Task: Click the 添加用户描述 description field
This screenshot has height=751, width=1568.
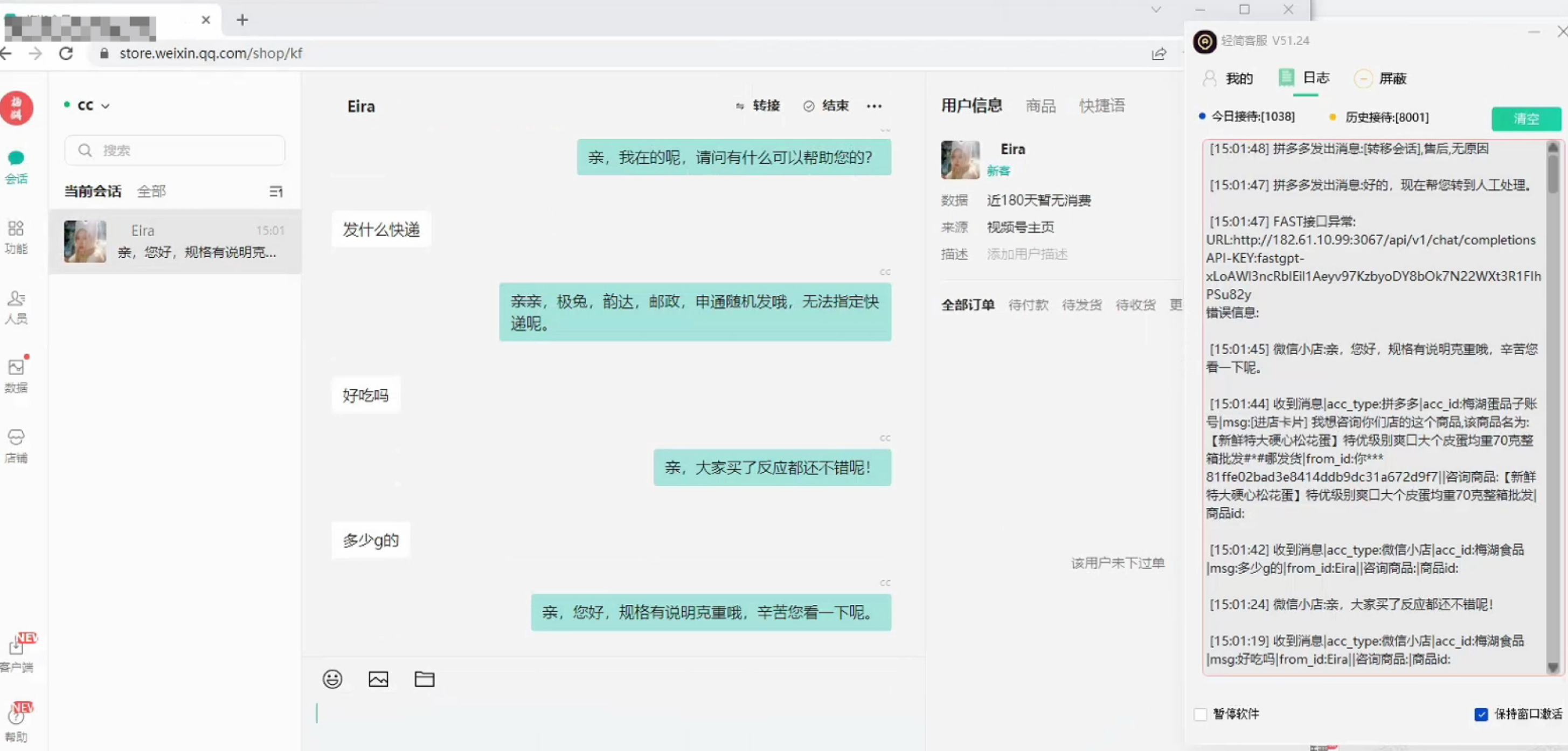Action: tap(1028, 254)
